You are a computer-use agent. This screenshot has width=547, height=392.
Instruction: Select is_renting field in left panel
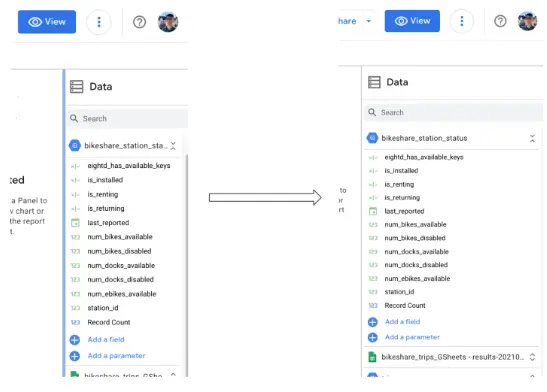click(x=103, y=194)
